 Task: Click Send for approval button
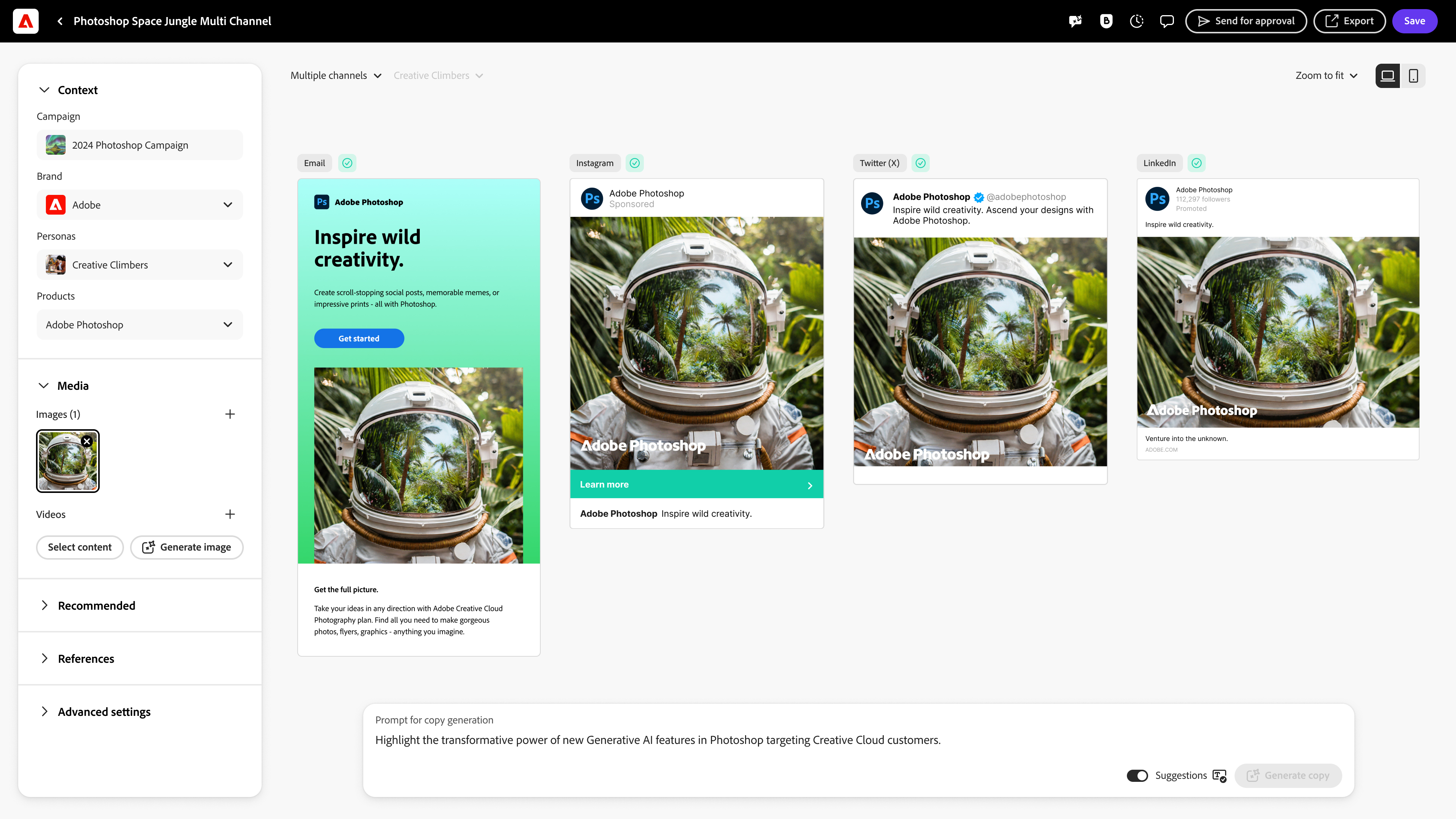tap(1246, 21)
